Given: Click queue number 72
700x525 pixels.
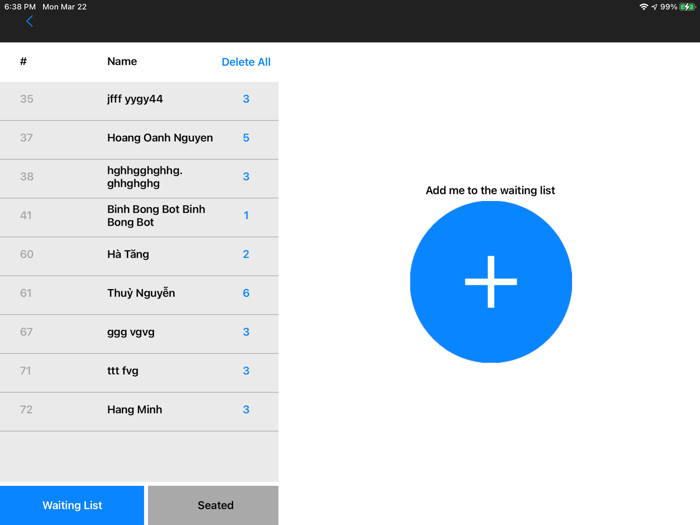Looking at the screenshot, I should [26, 410].
